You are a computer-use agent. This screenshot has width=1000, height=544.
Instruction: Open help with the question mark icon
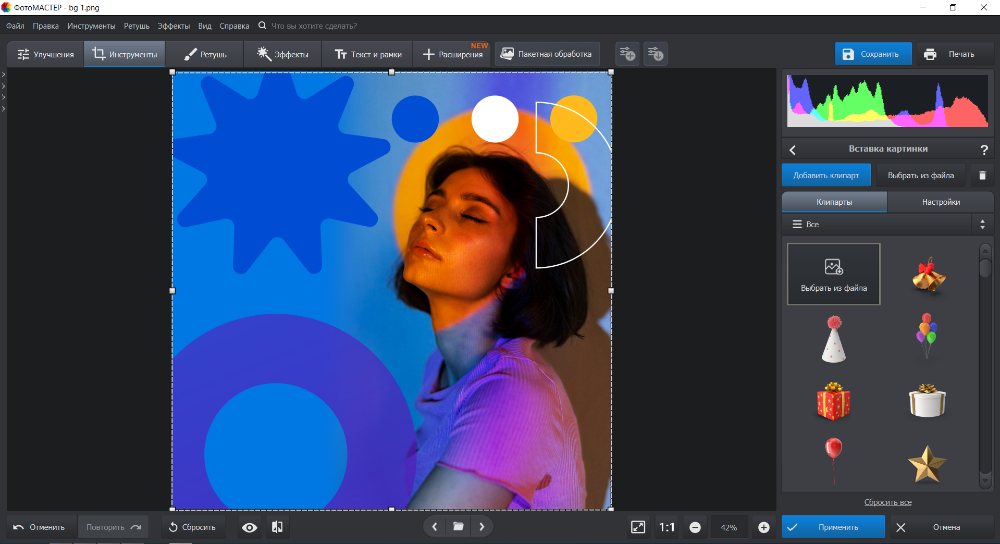click(984, 150)
